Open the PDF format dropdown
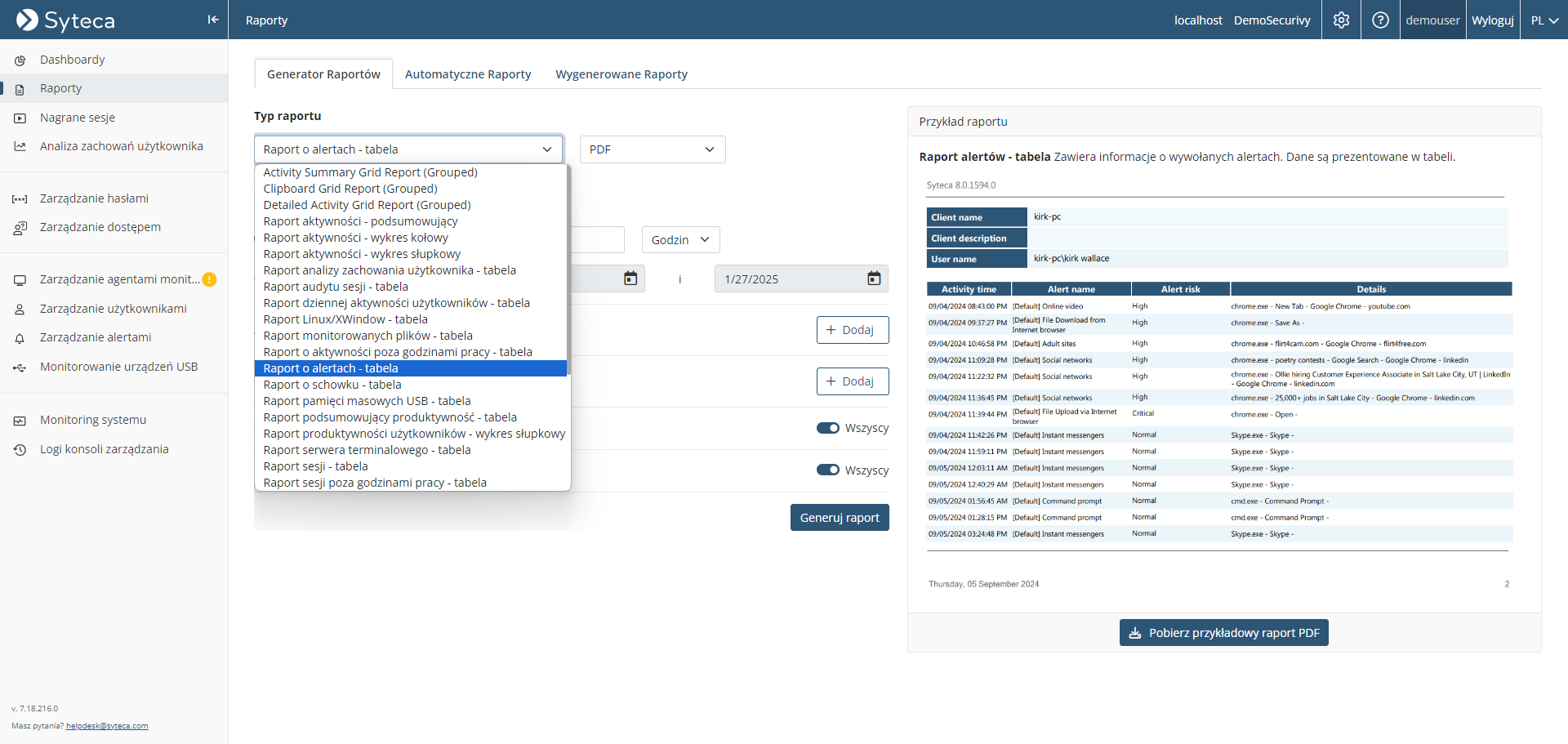The image size is (1568, 744). click(x=652, y=149)
